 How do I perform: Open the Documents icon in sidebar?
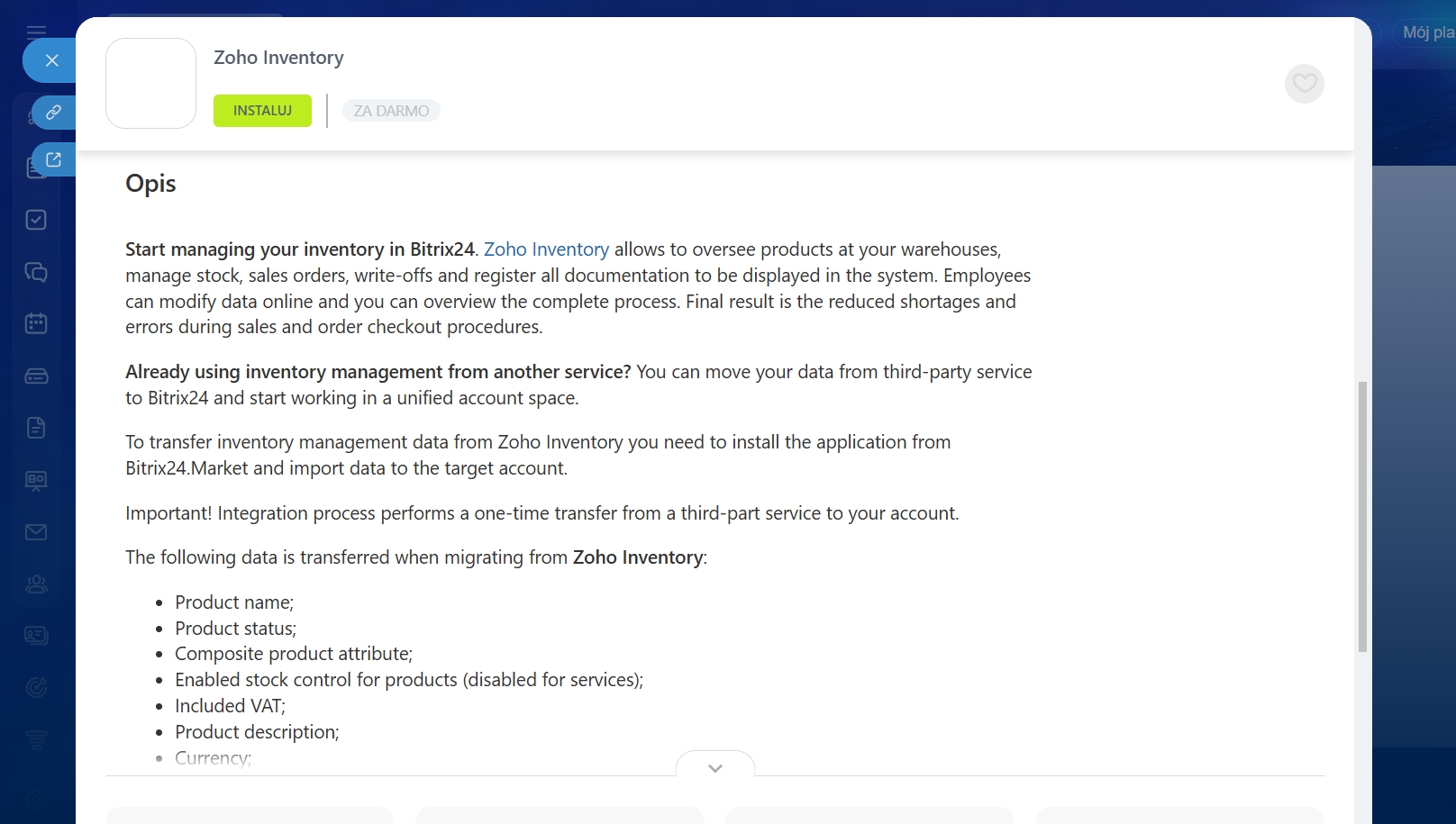(x=36, y=428)
